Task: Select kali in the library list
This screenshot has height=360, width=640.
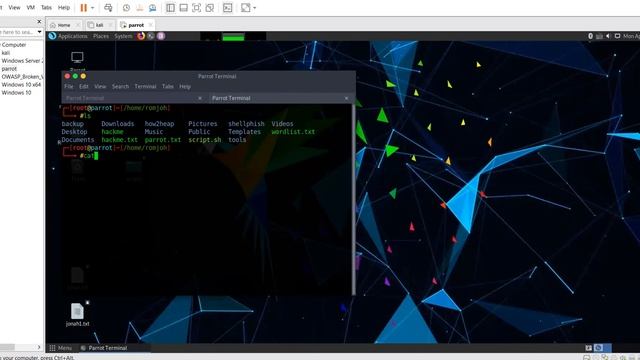Action: pos(6,53)
